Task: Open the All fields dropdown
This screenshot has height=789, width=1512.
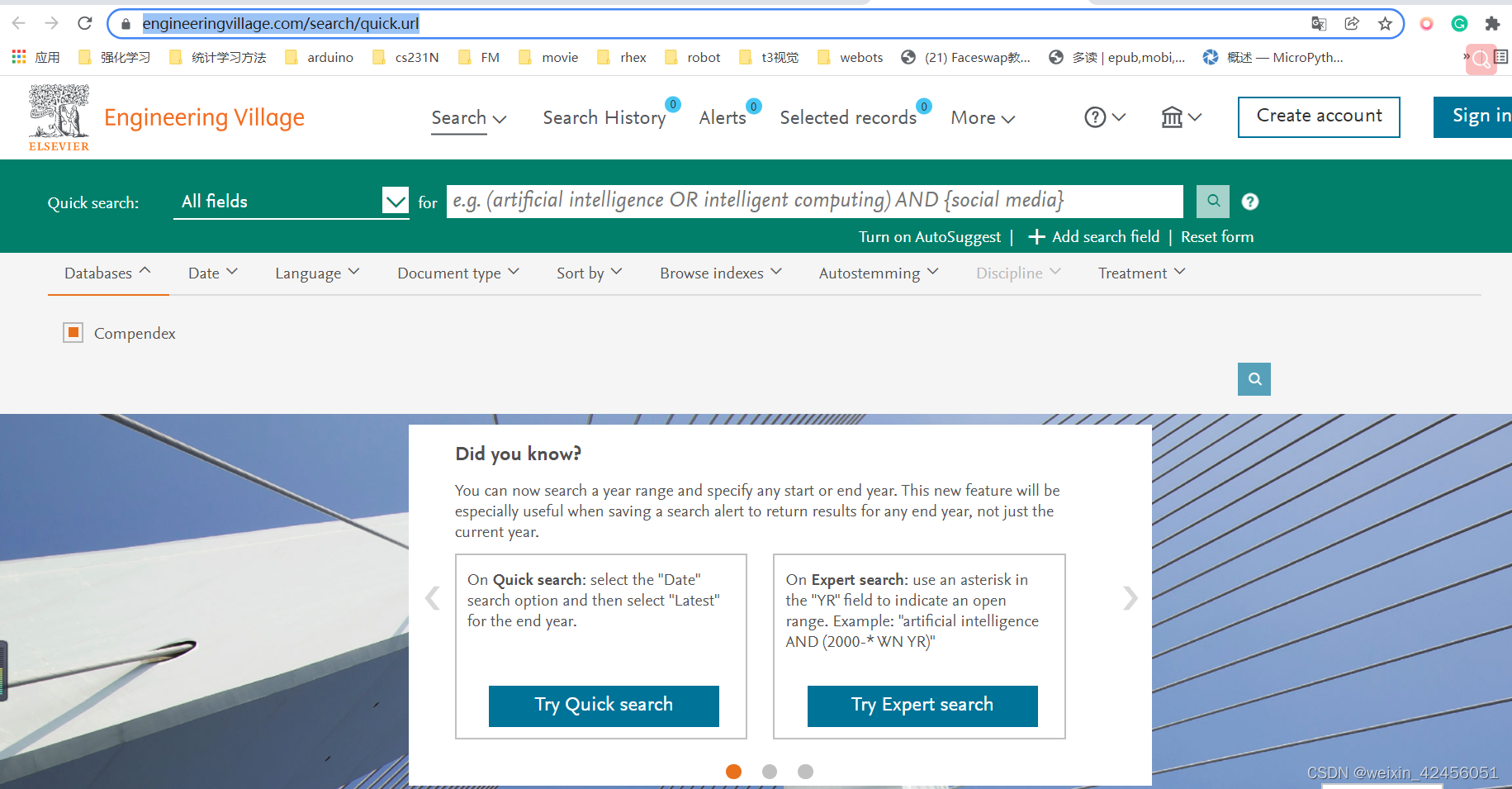Action: pyautogui.click(x=291, y=201)
